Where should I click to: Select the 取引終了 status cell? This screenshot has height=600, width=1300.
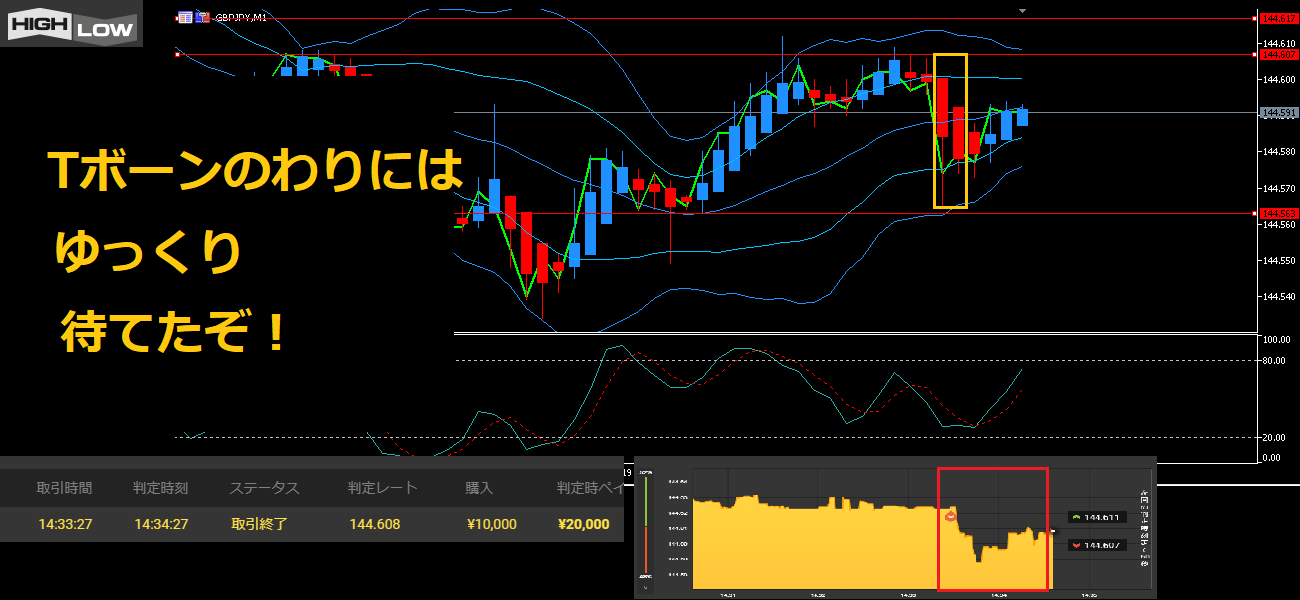[x=259, y=524]
